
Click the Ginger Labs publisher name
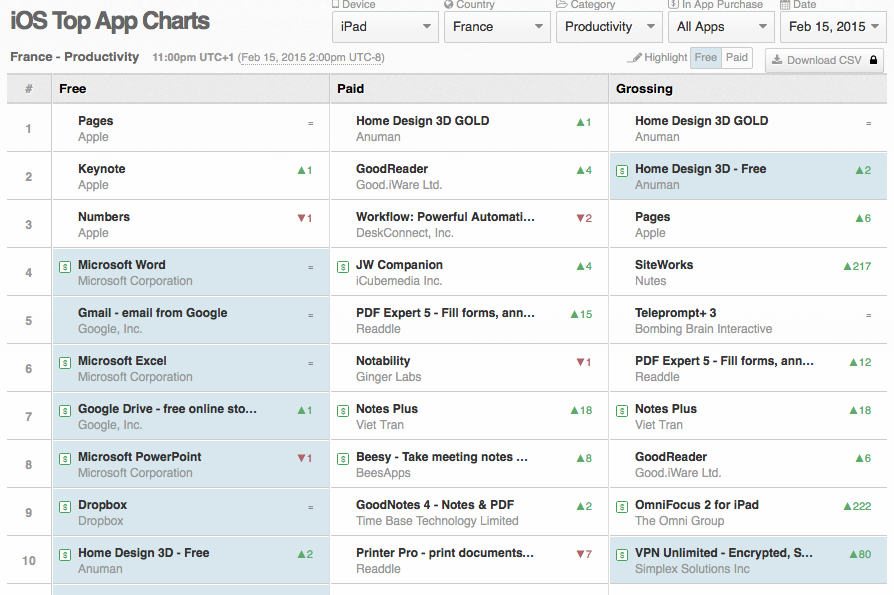[x=389, y=377]
